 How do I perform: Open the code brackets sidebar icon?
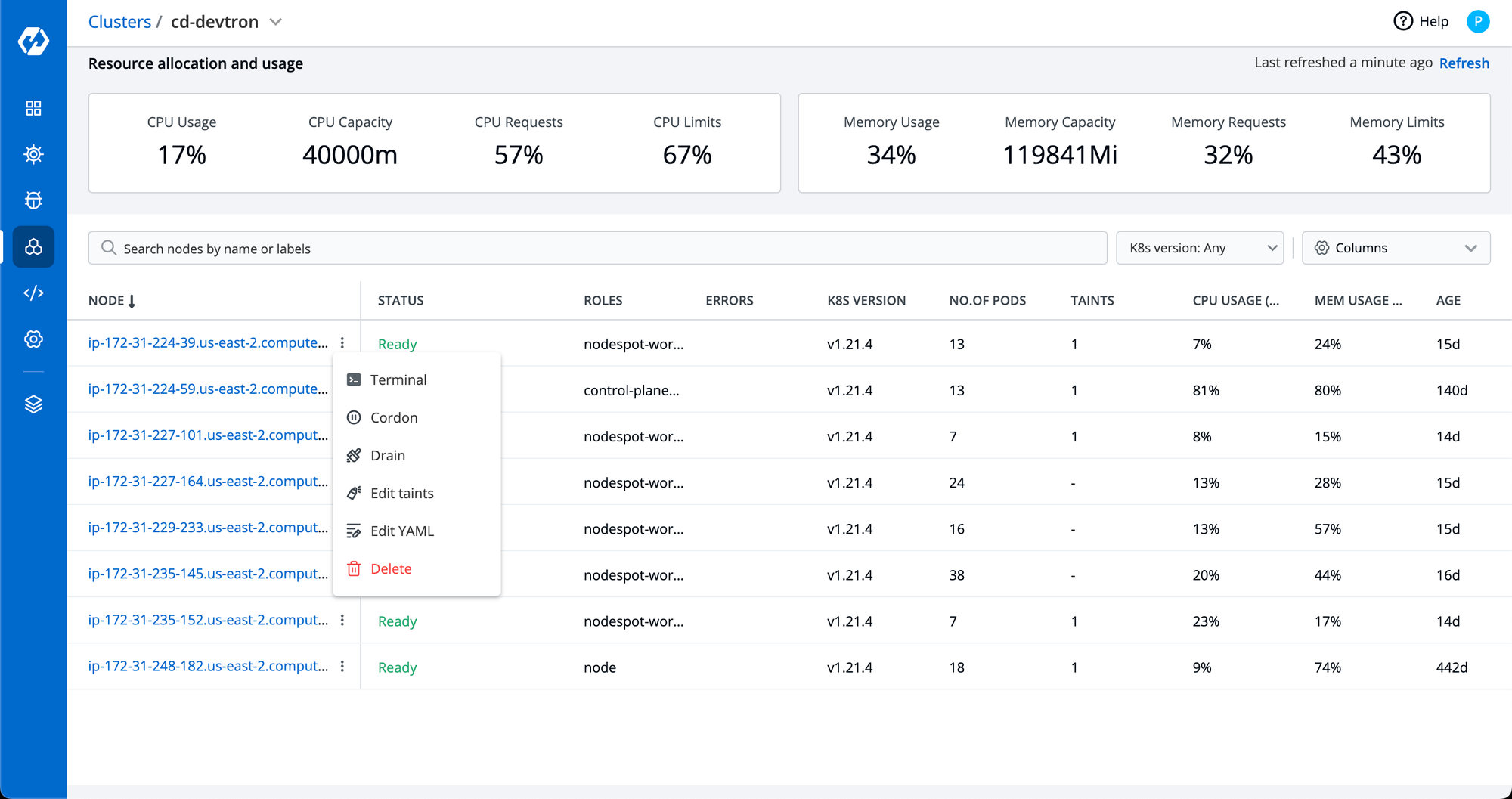[33, 293]
